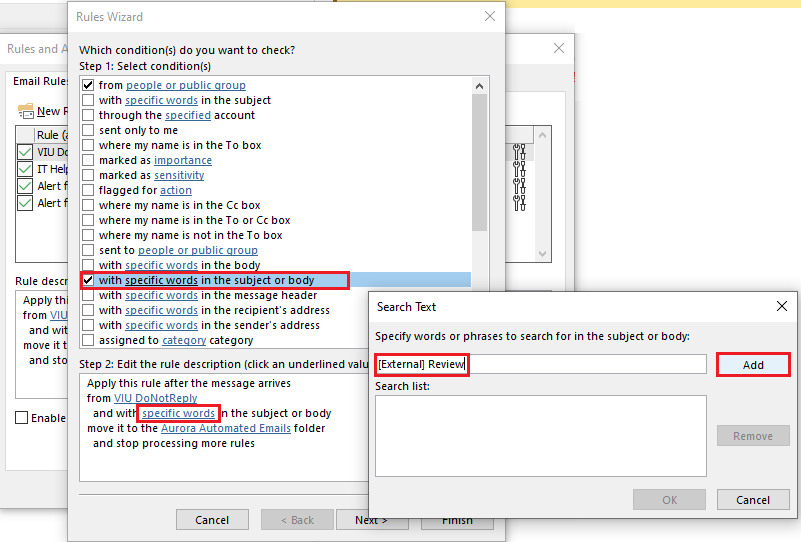Click rules list scroll-down arrow in Rules and Alerts
The width and height of the screenshot is (801, 542).
point(543,254)
